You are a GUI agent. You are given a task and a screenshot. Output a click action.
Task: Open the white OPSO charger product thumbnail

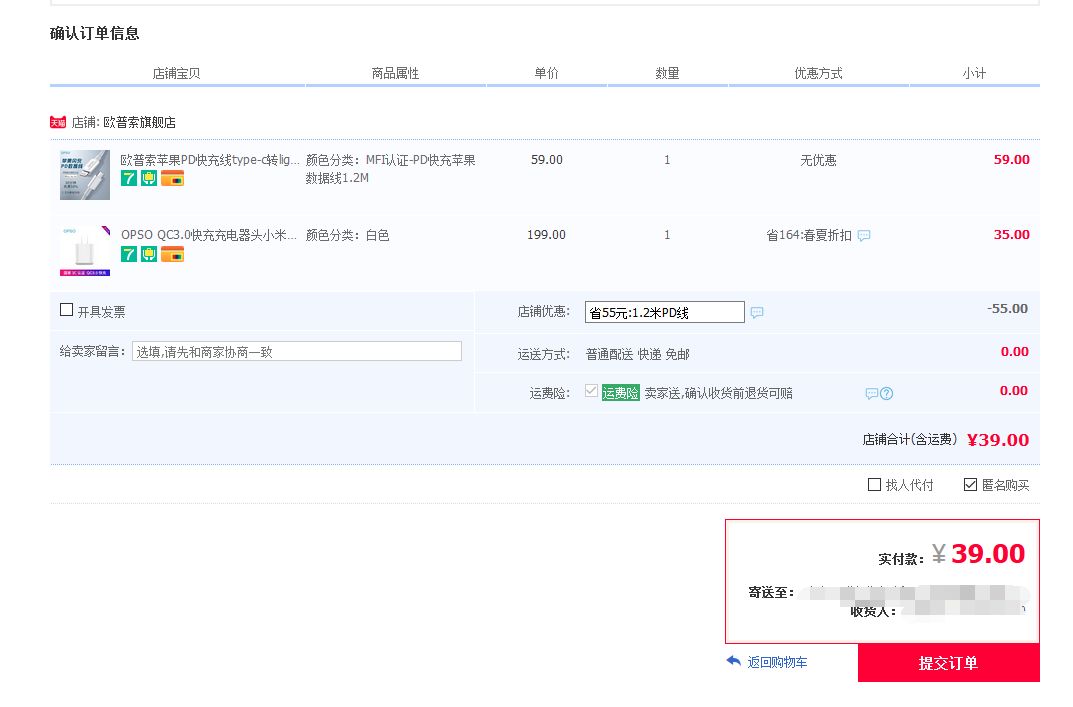(85, 250)
